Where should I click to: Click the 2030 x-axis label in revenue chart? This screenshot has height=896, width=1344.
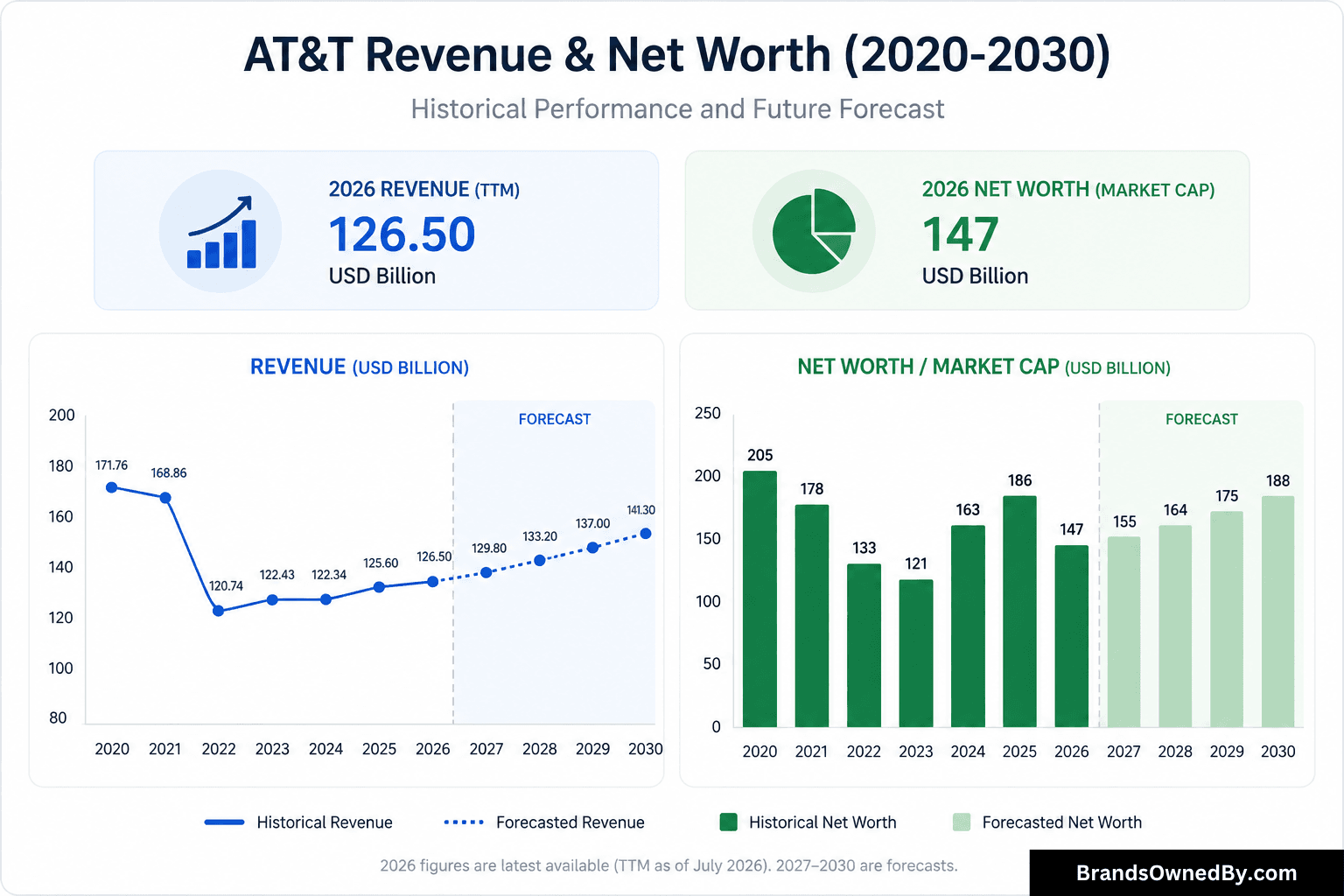pyautogui.click(x=646, y=749)
